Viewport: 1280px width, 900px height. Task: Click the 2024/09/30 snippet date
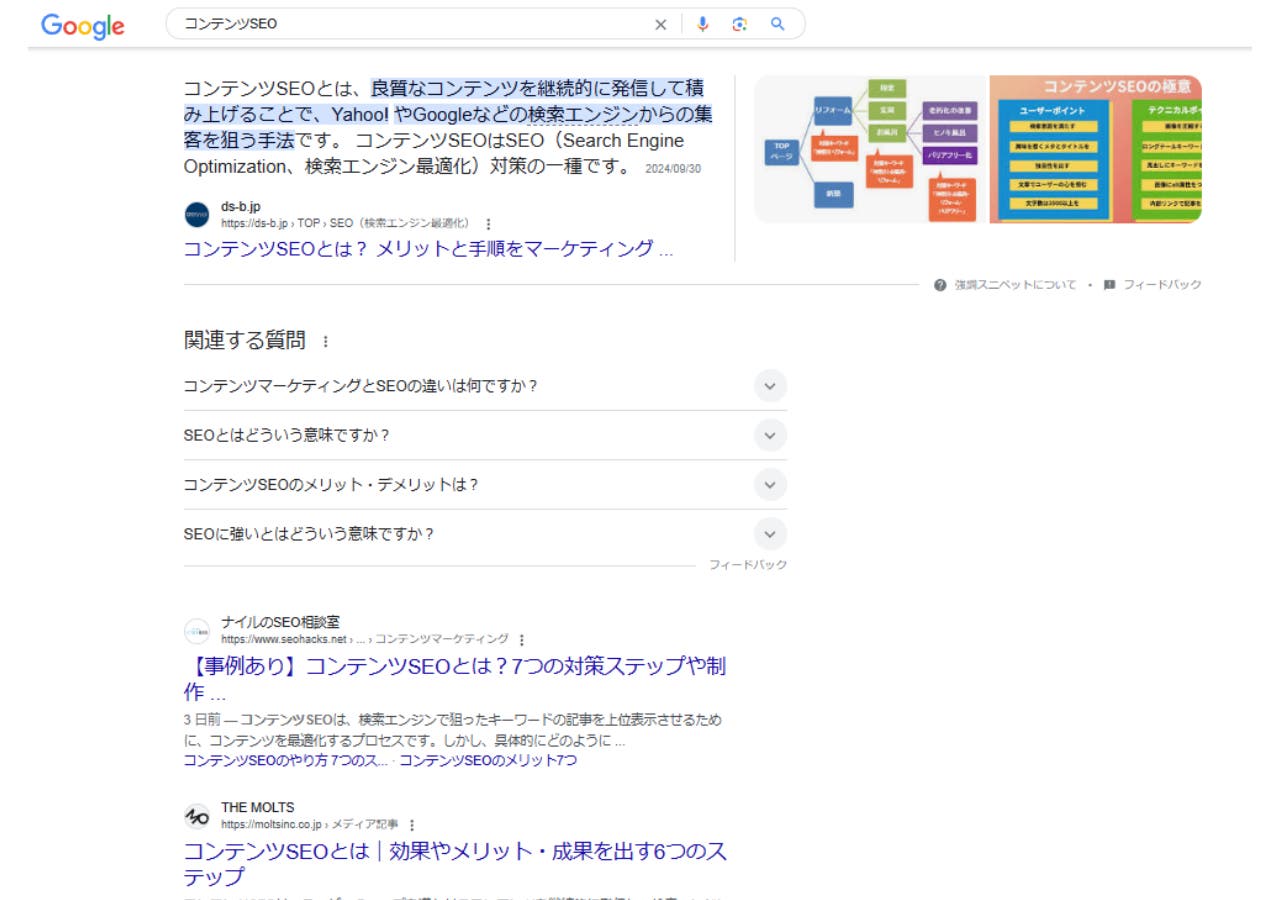(x=673, y=169)
